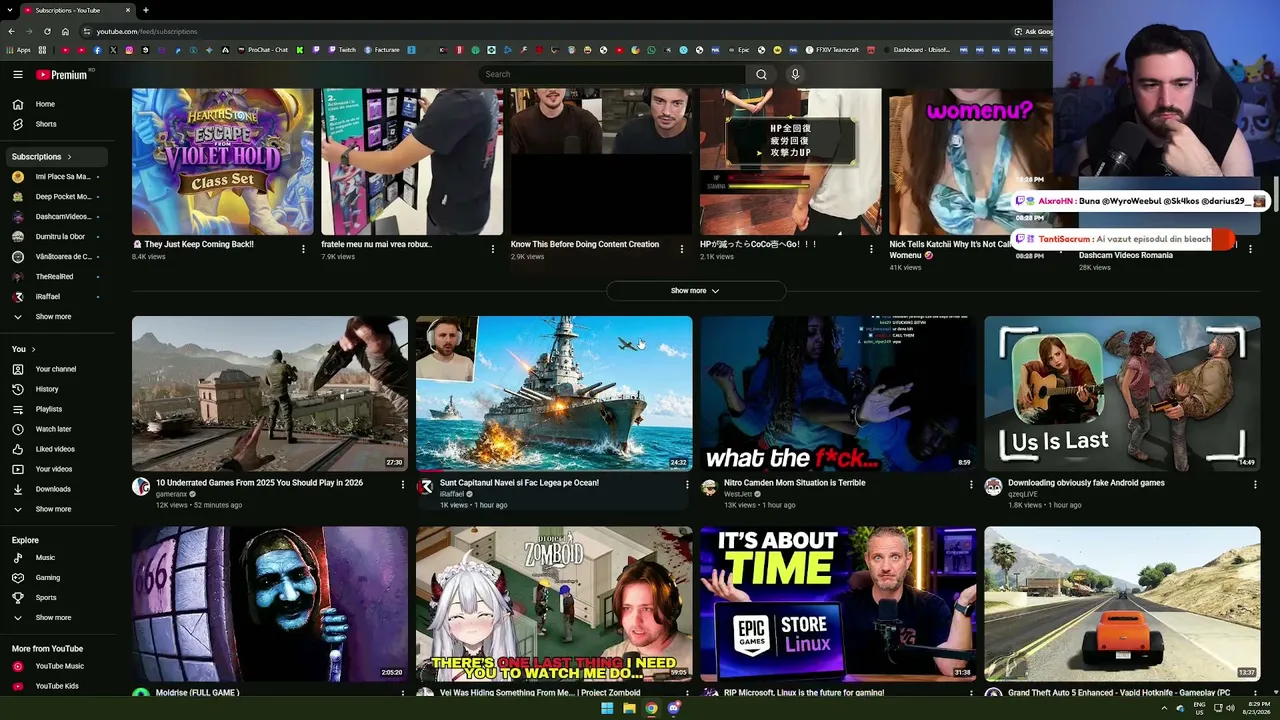Viewport: 1280px width, 720px height.
Task: Click the magnifier search button
Action: pos(761,74)
